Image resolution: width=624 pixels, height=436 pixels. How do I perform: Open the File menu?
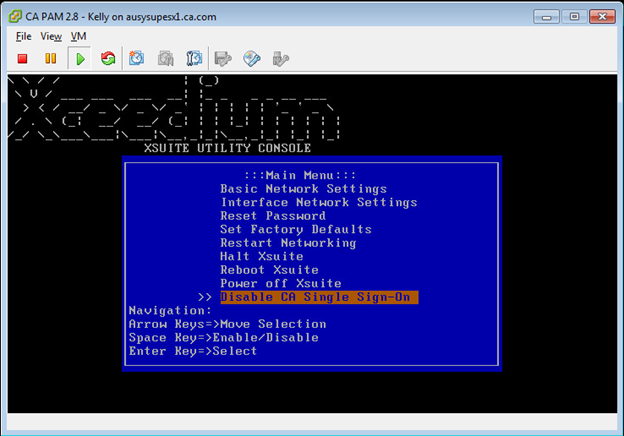23,37
